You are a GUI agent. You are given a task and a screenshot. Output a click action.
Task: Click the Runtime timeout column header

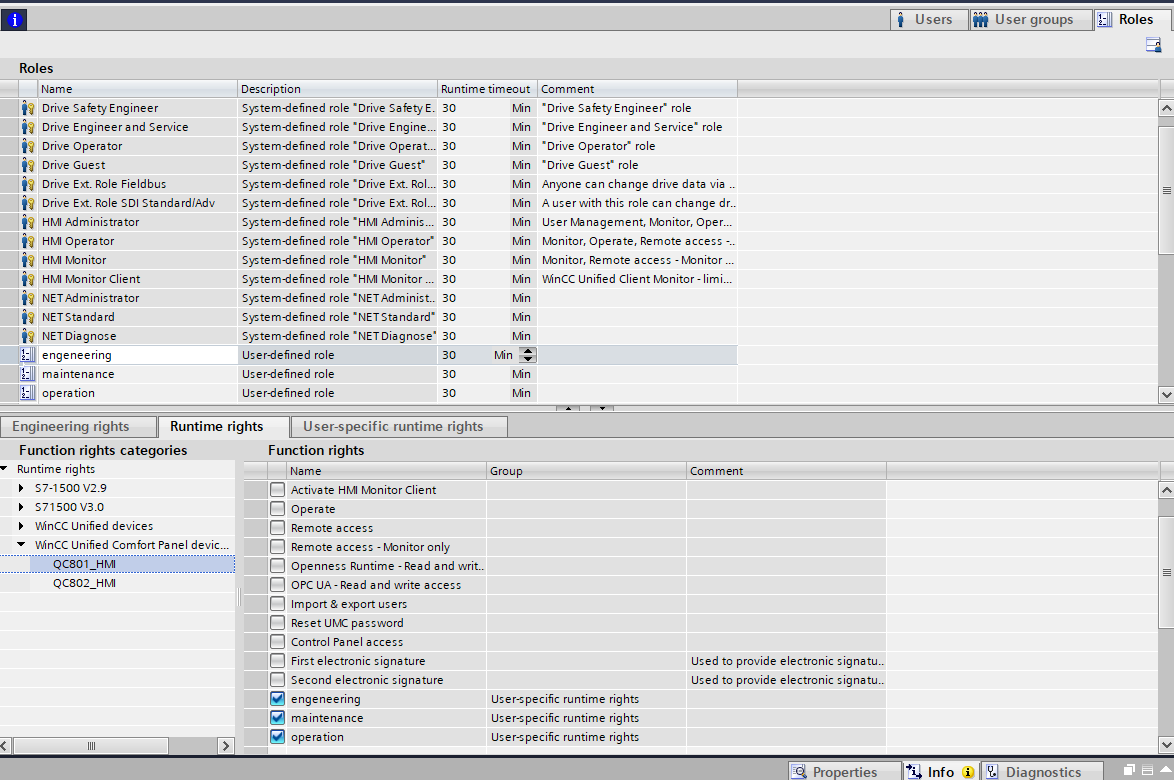(487, 89)
